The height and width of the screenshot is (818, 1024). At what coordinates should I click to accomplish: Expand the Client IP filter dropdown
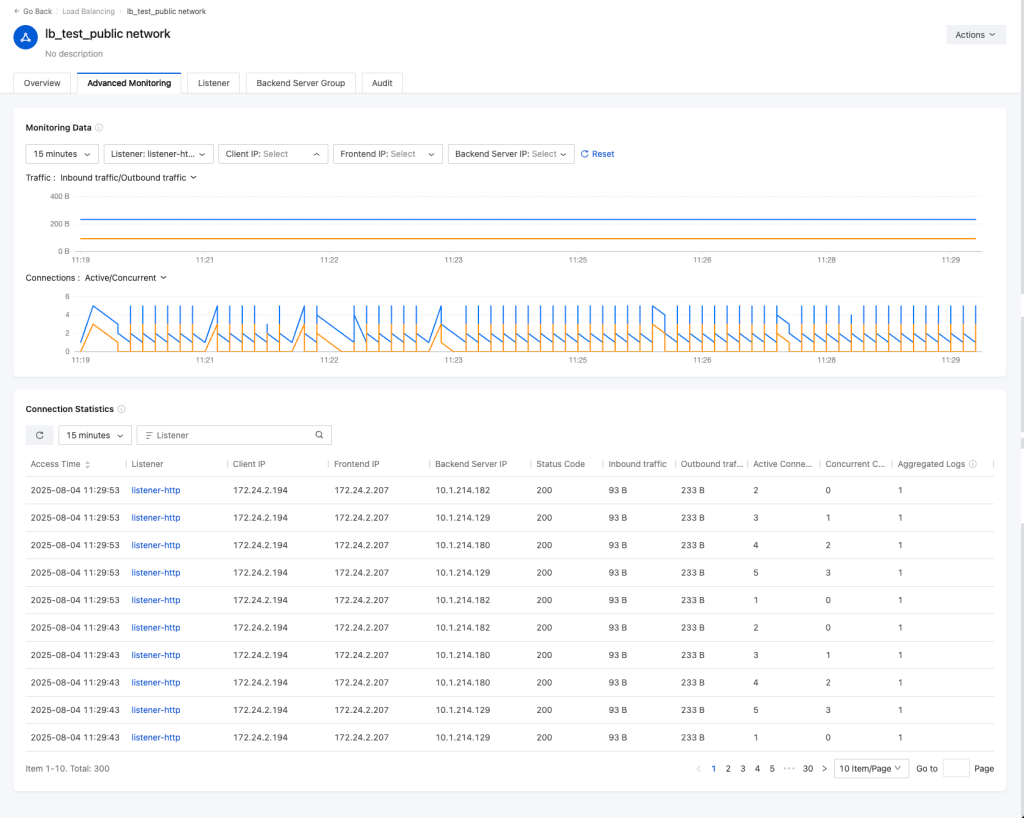(273, 154)
